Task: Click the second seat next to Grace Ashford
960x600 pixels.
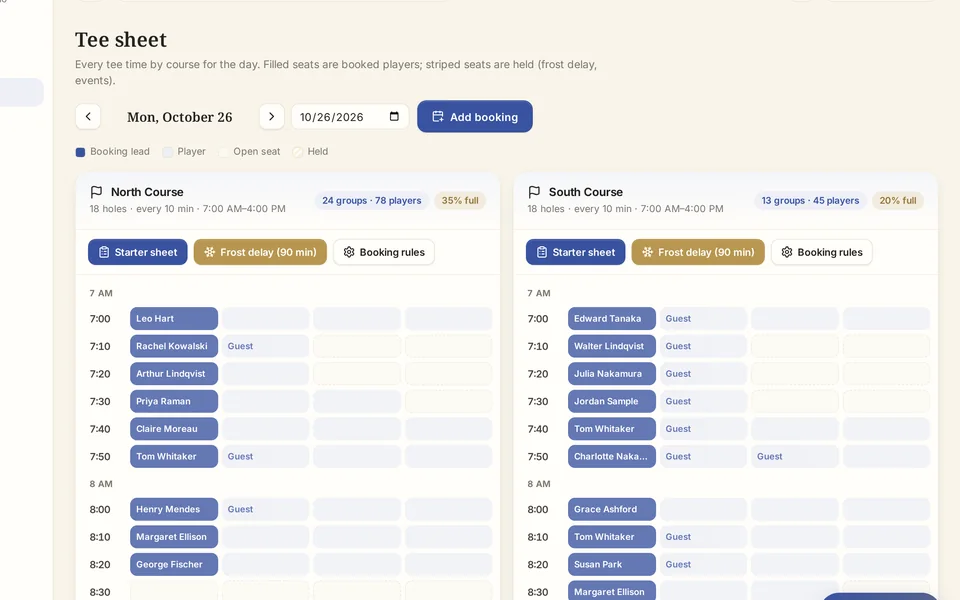Action: tap(703, 509)
